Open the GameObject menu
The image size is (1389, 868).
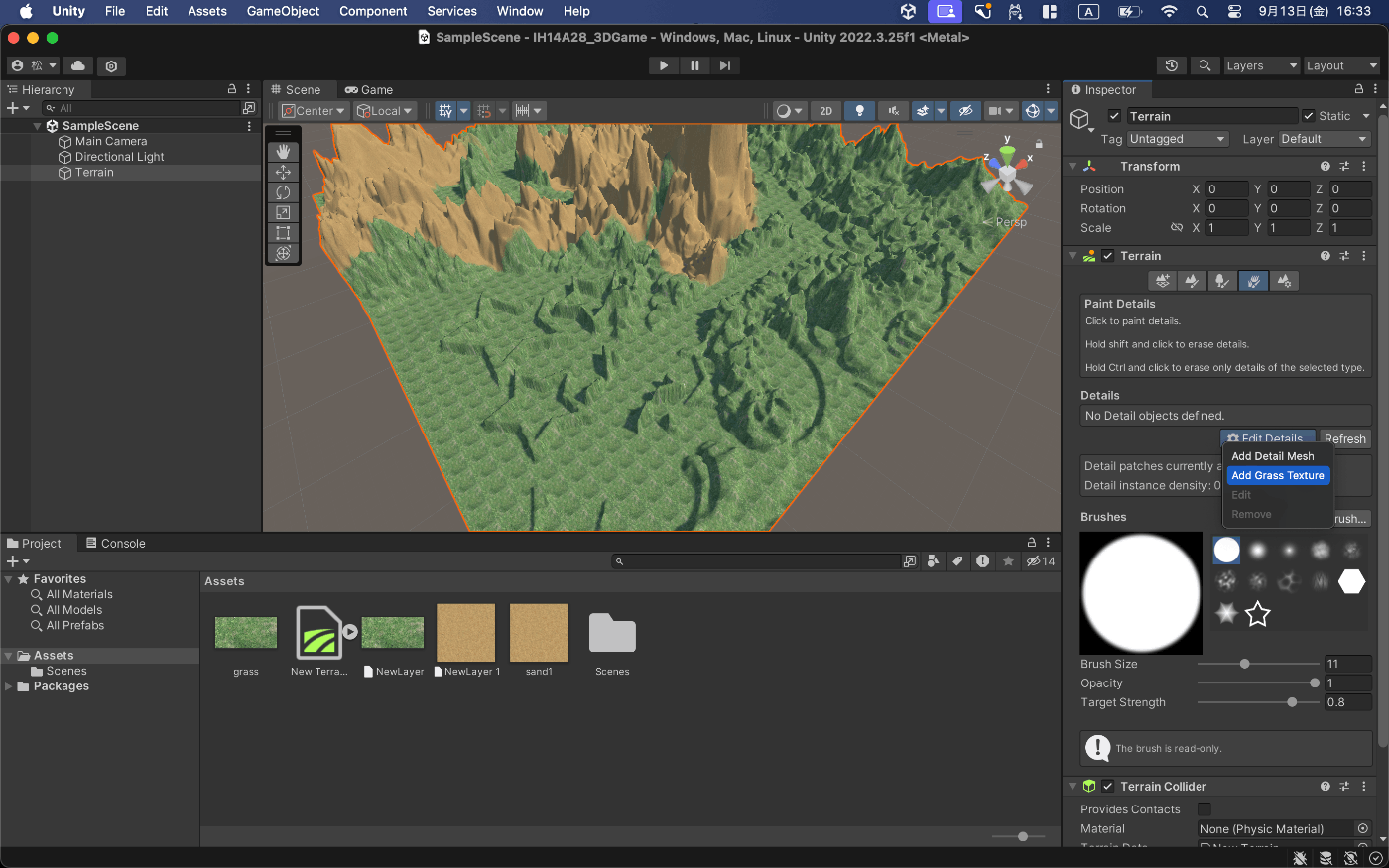click(283, 12)
